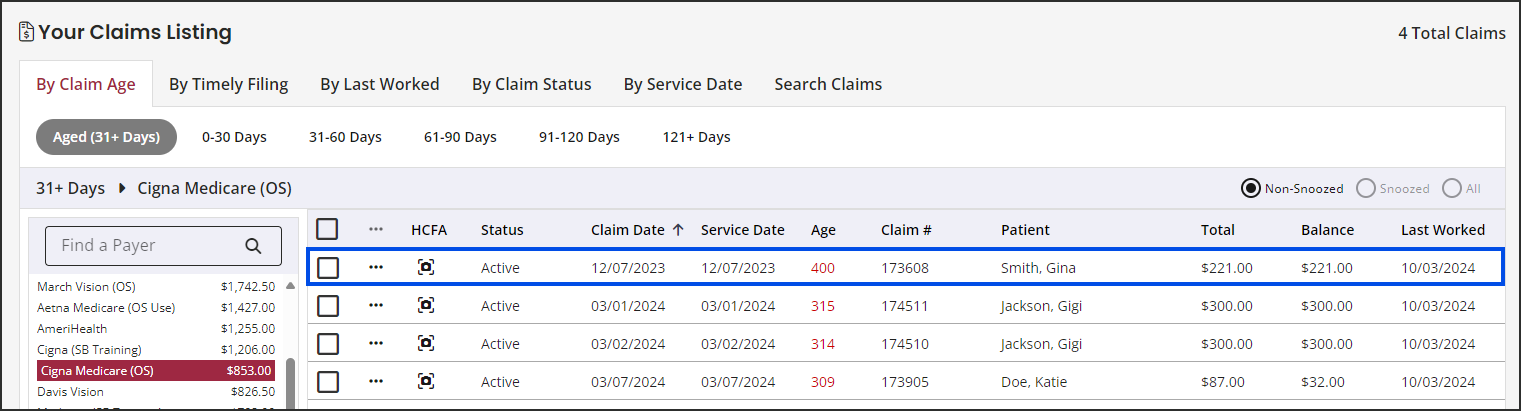
Task: Sort by Balance column header
Action: [1327, 230]
